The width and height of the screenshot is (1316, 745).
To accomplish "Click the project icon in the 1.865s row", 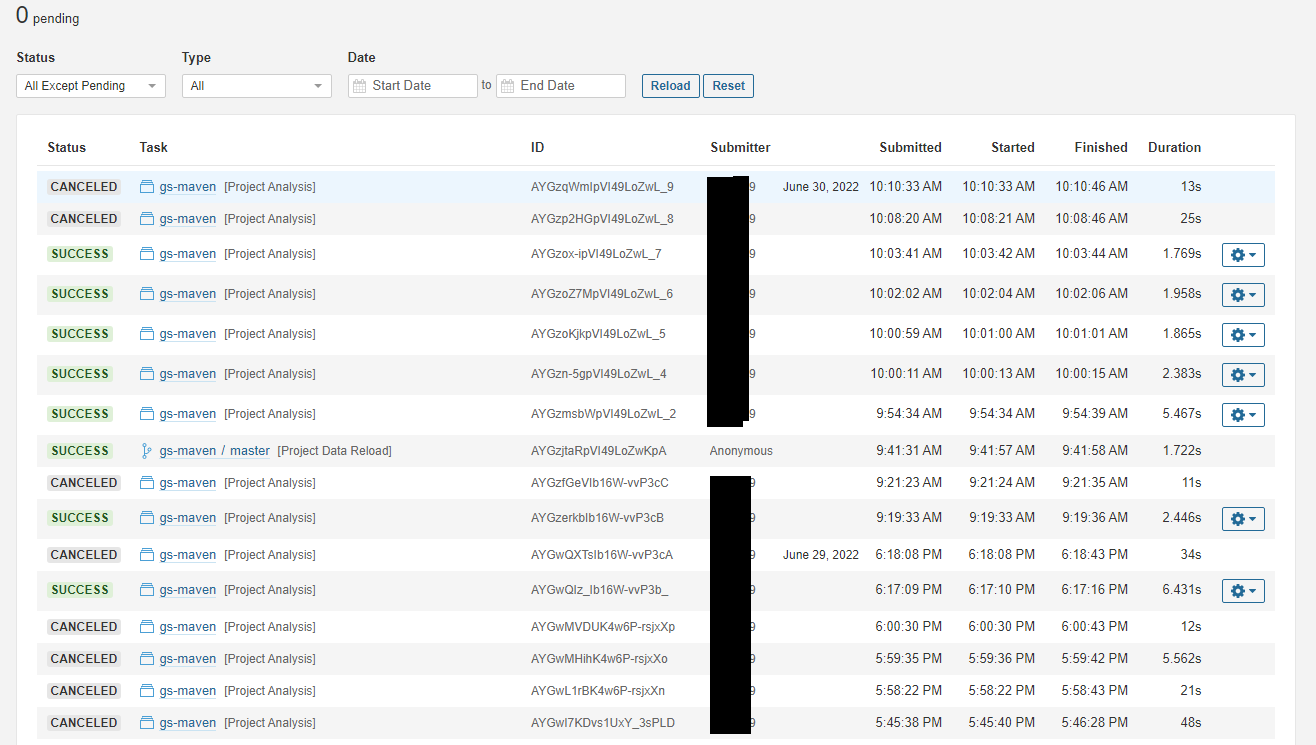I will pyautogui.click(x=147, y=334).
